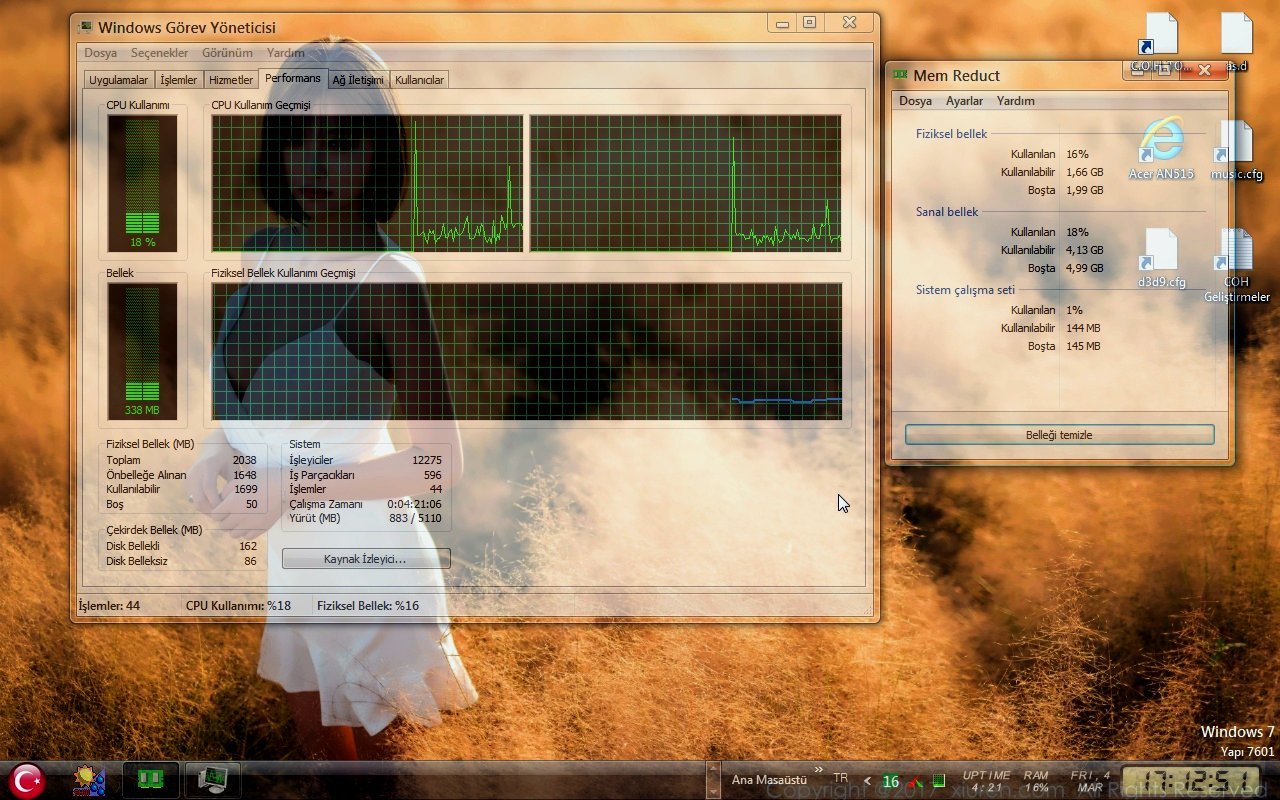Open the Dosya menu in Task Manager
This screenshot has height=800, width=1280.
100,53
